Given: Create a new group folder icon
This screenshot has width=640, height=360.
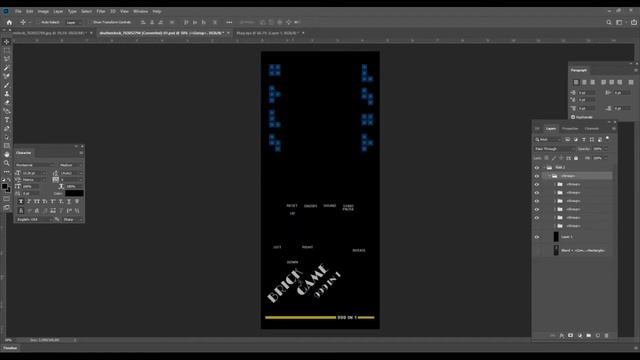Looking at the screenshot, I should tap(588, 336).
